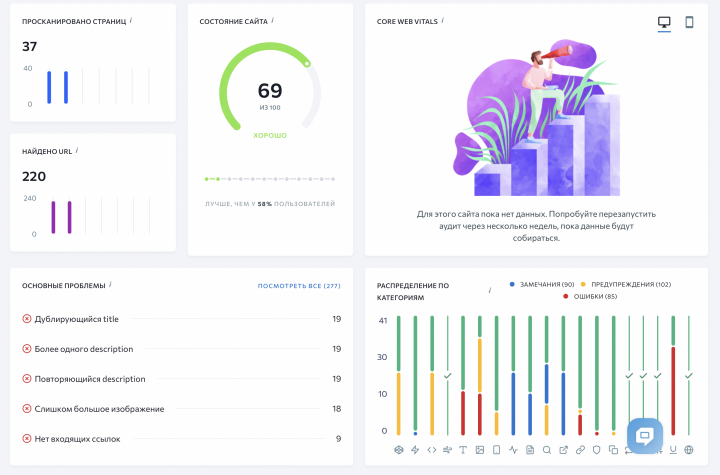Select the cube category icon under chart

pyautogui.click(x=399, y=450)
